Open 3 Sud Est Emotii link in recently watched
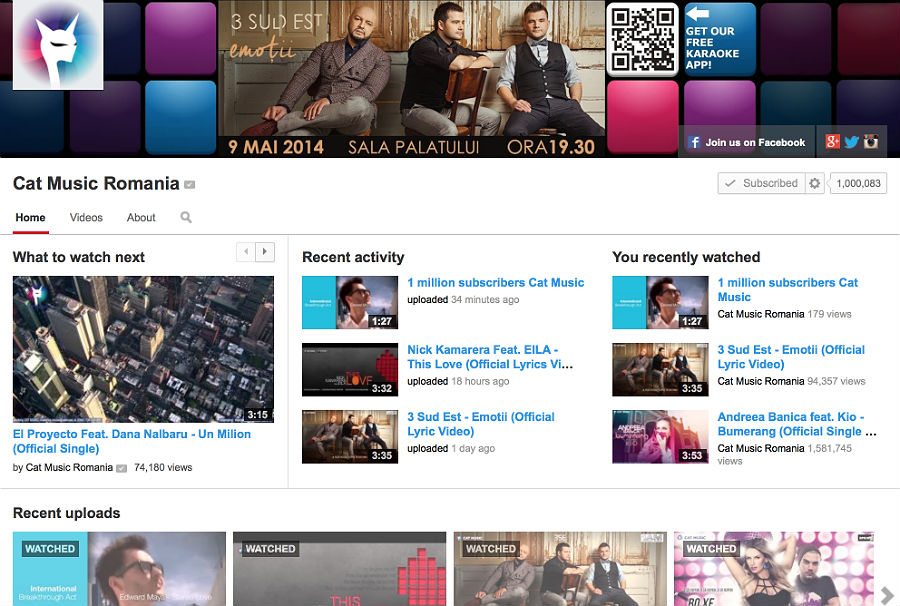The image size is (900, 606). point(791,357)
